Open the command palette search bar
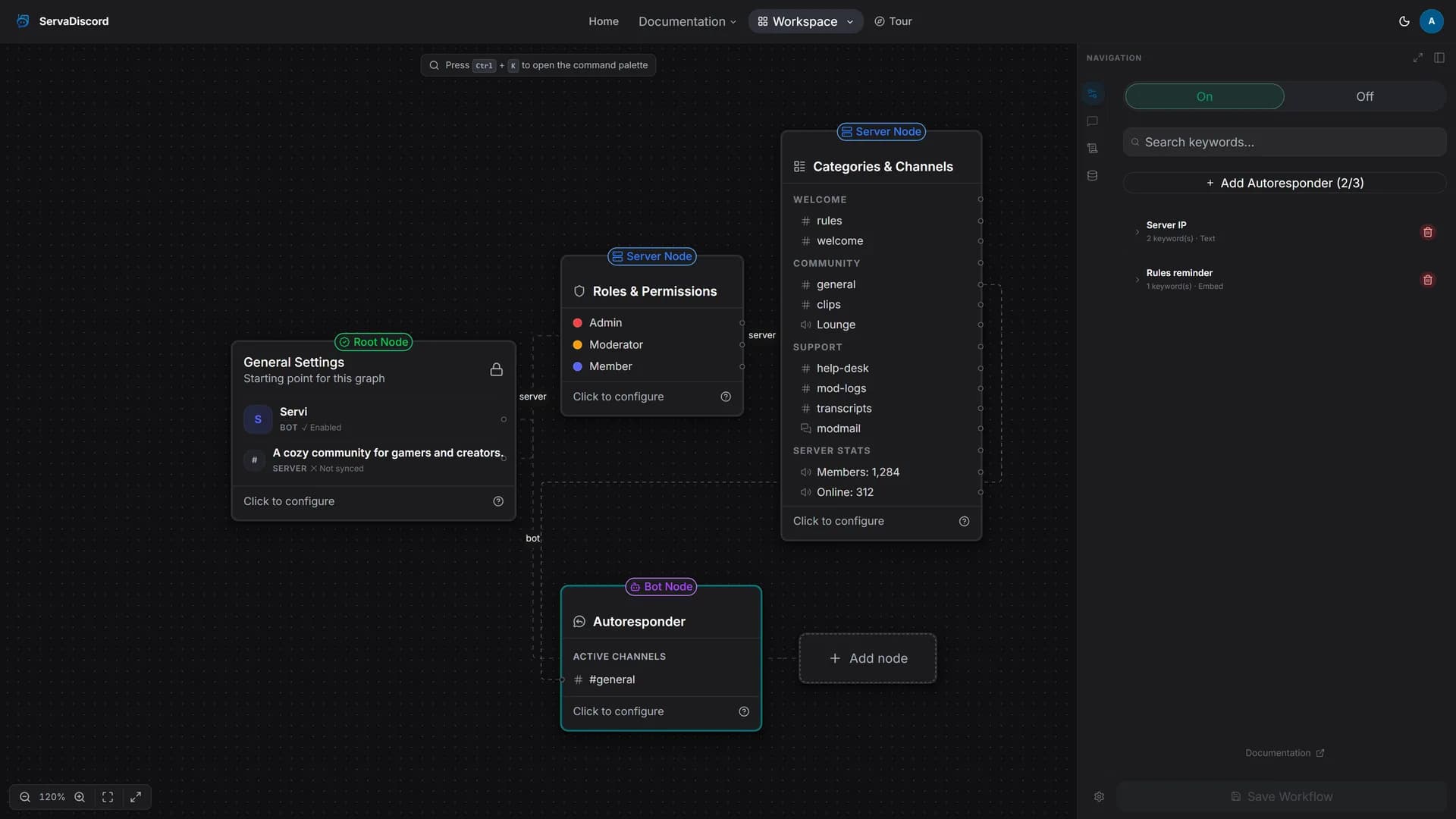 point(538,65)
